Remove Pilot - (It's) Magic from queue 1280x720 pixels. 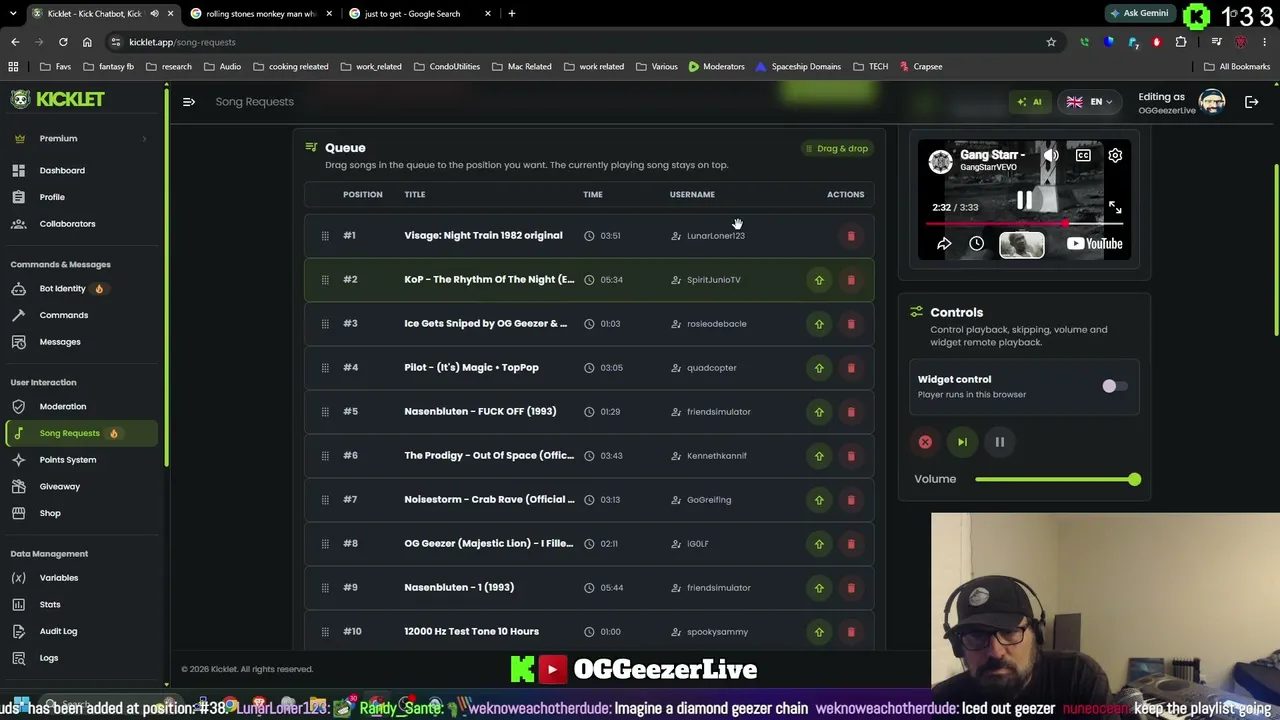coord(851,368)
